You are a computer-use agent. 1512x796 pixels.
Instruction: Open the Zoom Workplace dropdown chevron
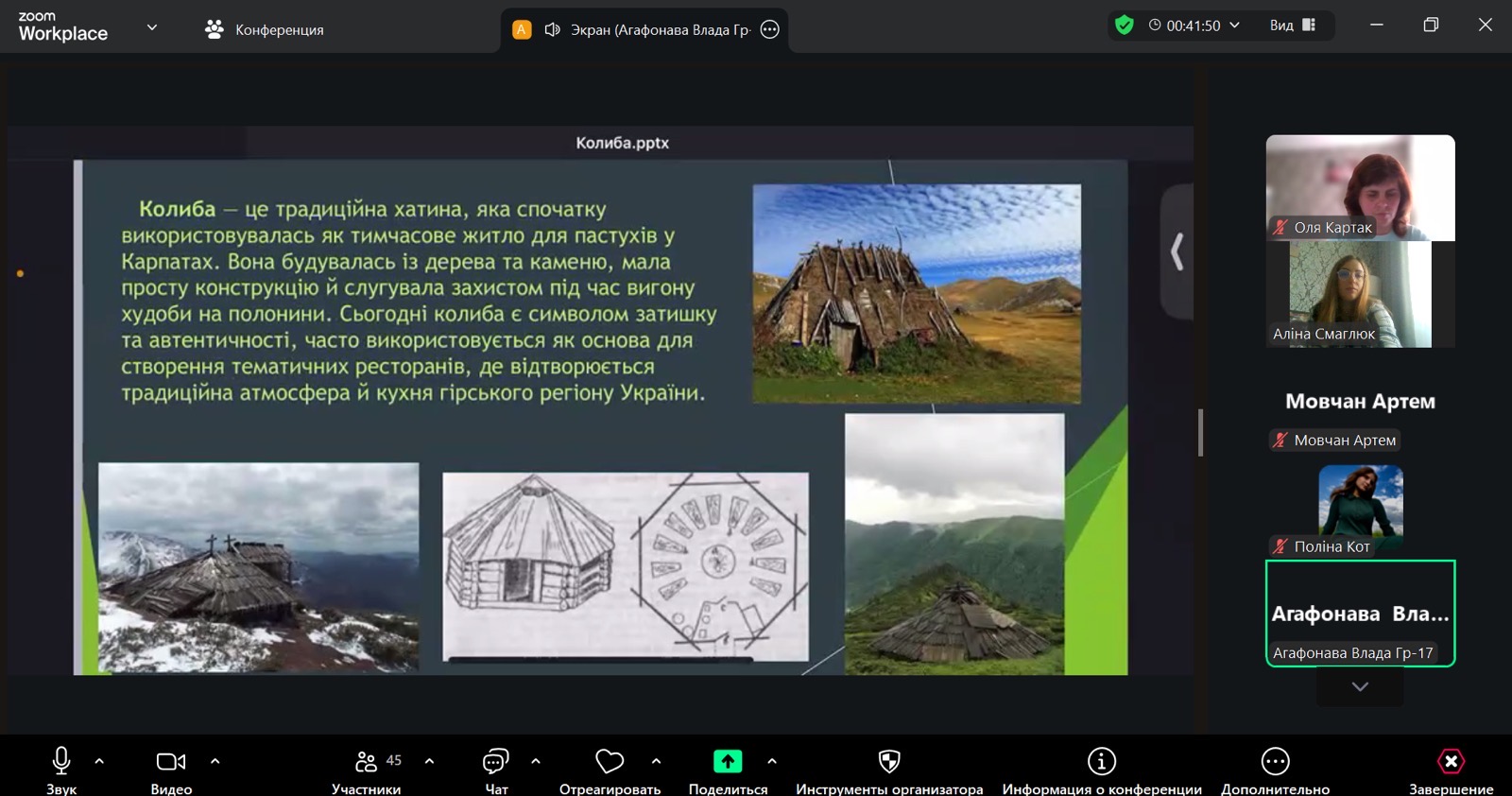click(x=151, y=27)
